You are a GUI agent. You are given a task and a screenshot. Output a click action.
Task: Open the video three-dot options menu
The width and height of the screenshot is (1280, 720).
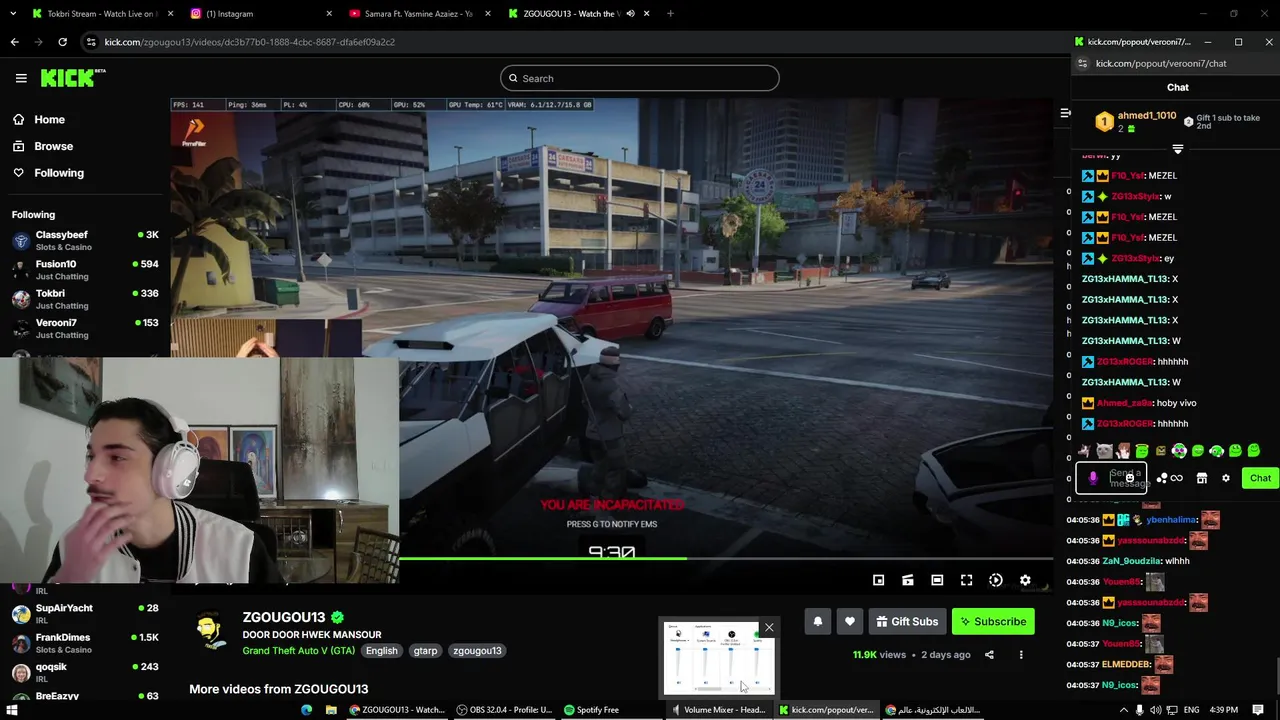tap(1021, 655)
